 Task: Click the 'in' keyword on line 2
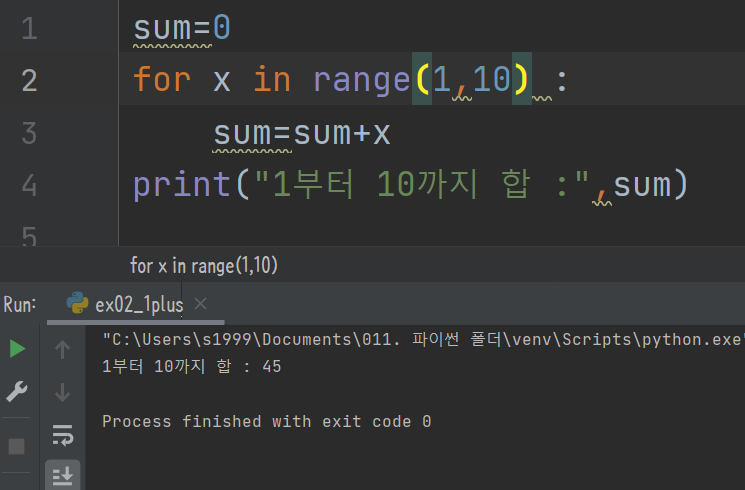(x=272, y=79)
